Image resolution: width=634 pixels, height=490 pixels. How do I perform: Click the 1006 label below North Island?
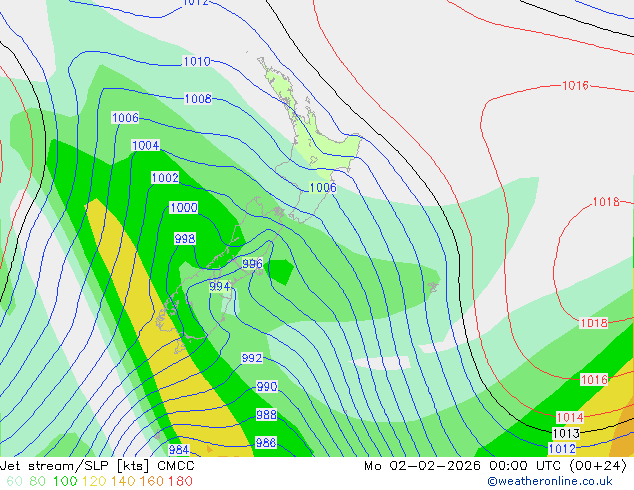[x=323, y=188]
